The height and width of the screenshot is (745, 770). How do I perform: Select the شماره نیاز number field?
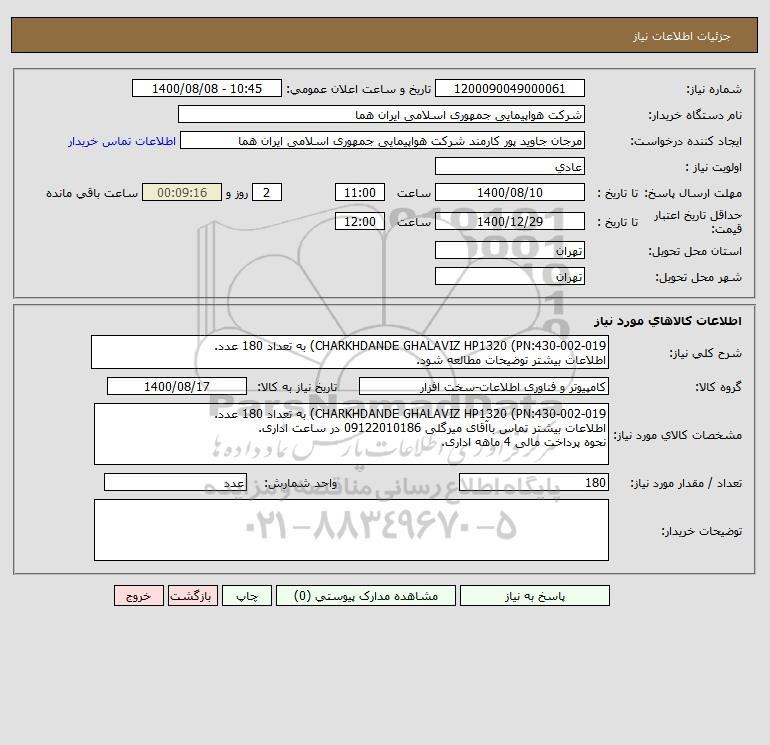coord(510,88)
